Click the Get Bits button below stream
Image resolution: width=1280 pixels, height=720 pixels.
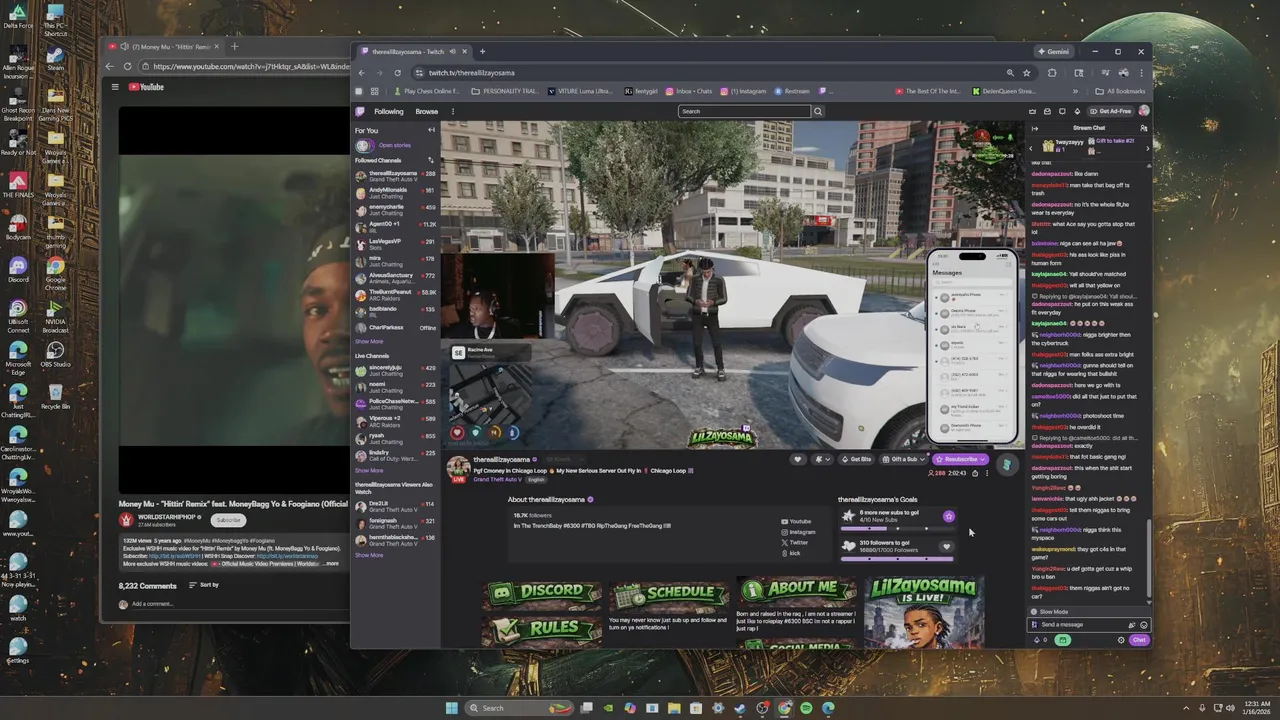[858, 459]
